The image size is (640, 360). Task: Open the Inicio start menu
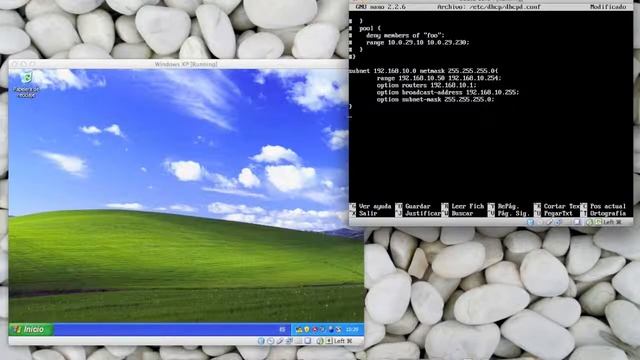click(x=31, y=329)
